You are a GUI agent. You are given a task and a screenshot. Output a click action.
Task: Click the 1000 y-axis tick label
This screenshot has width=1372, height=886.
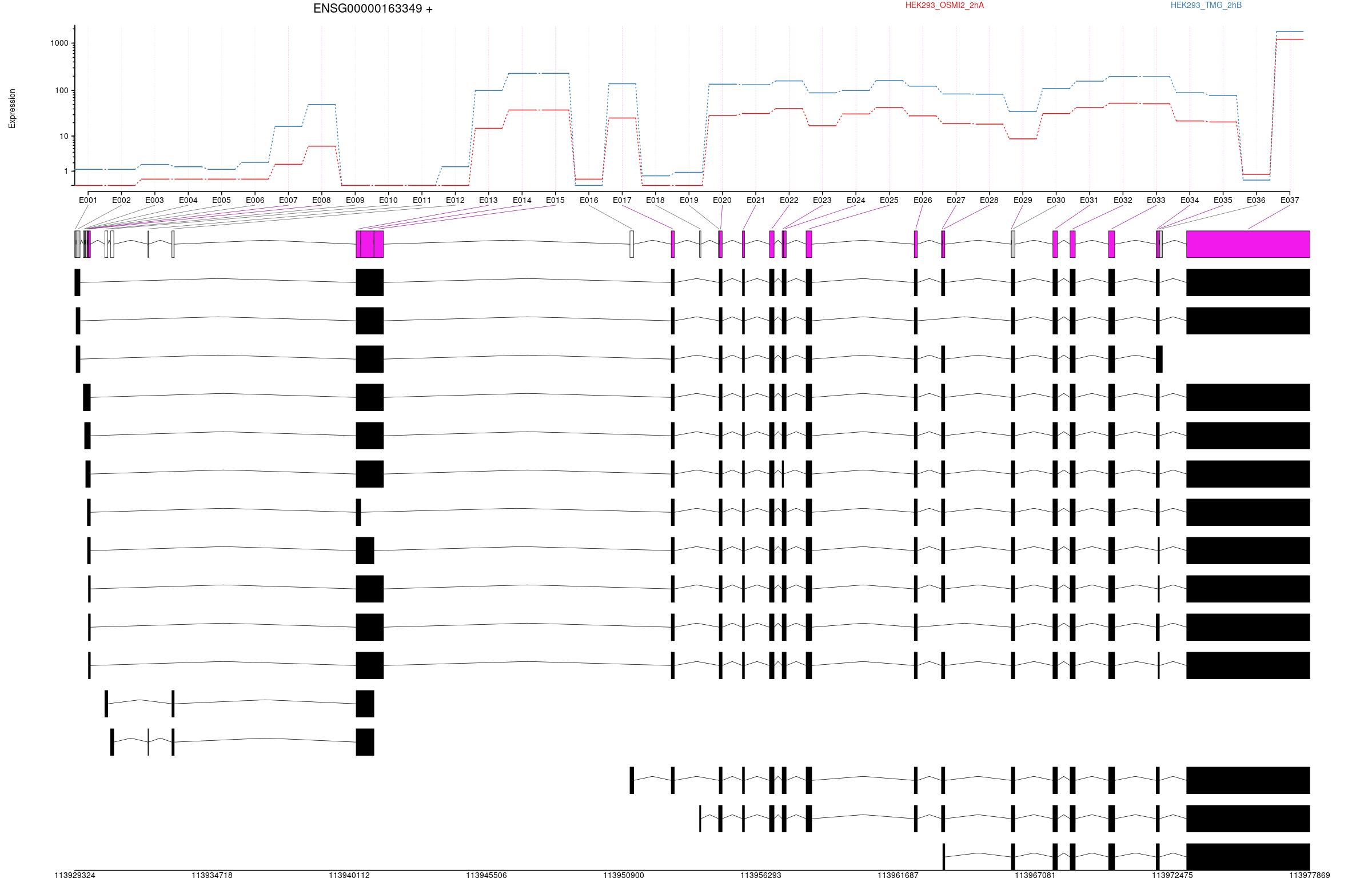59,43
